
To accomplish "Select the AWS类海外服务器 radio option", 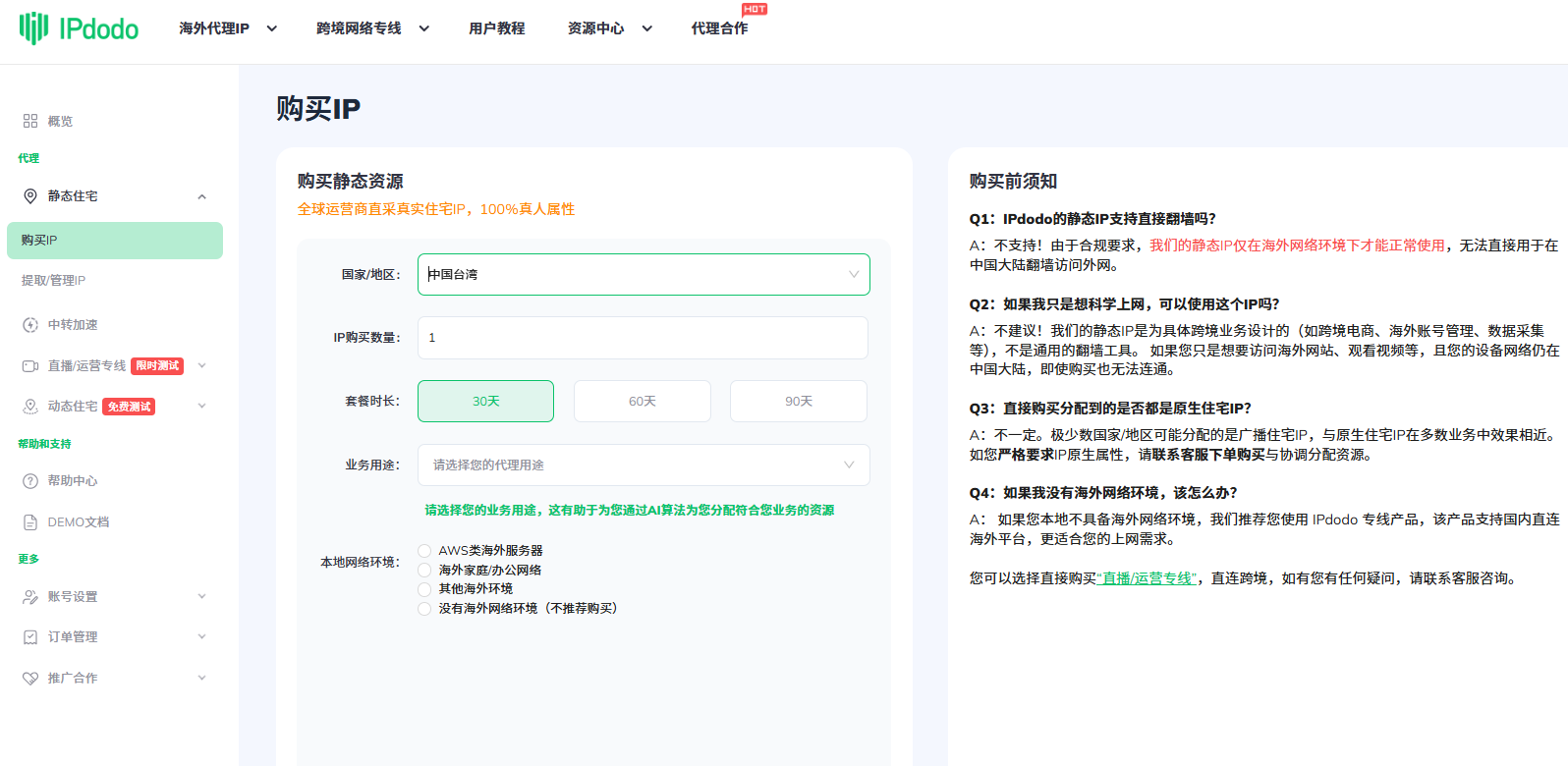I will point(424,551).
